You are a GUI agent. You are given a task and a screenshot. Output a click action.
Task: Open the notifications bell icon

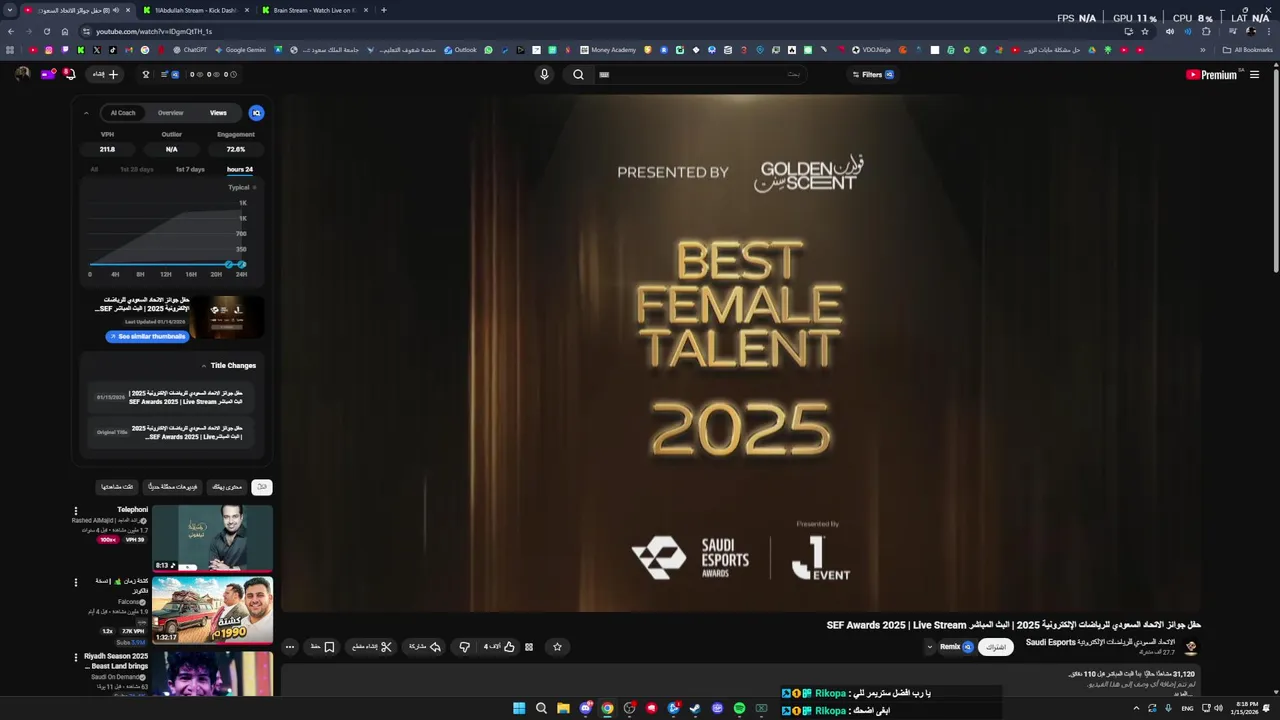pyautogui.click(x=69, y=74)
